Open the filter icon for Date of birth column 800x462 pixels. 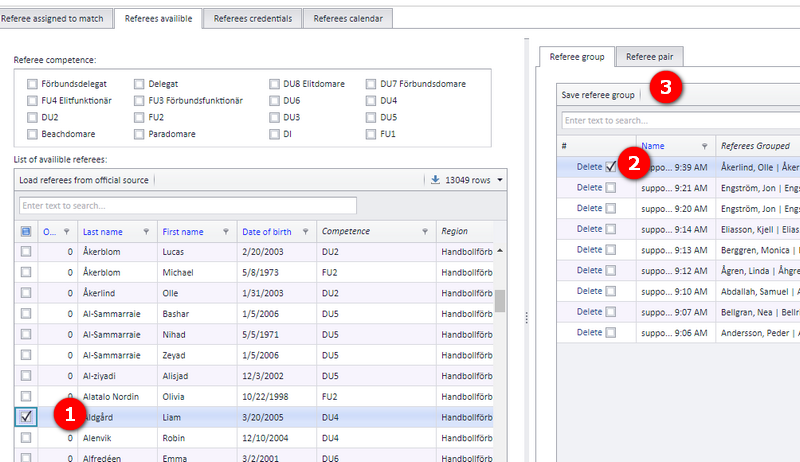point(305,232)
